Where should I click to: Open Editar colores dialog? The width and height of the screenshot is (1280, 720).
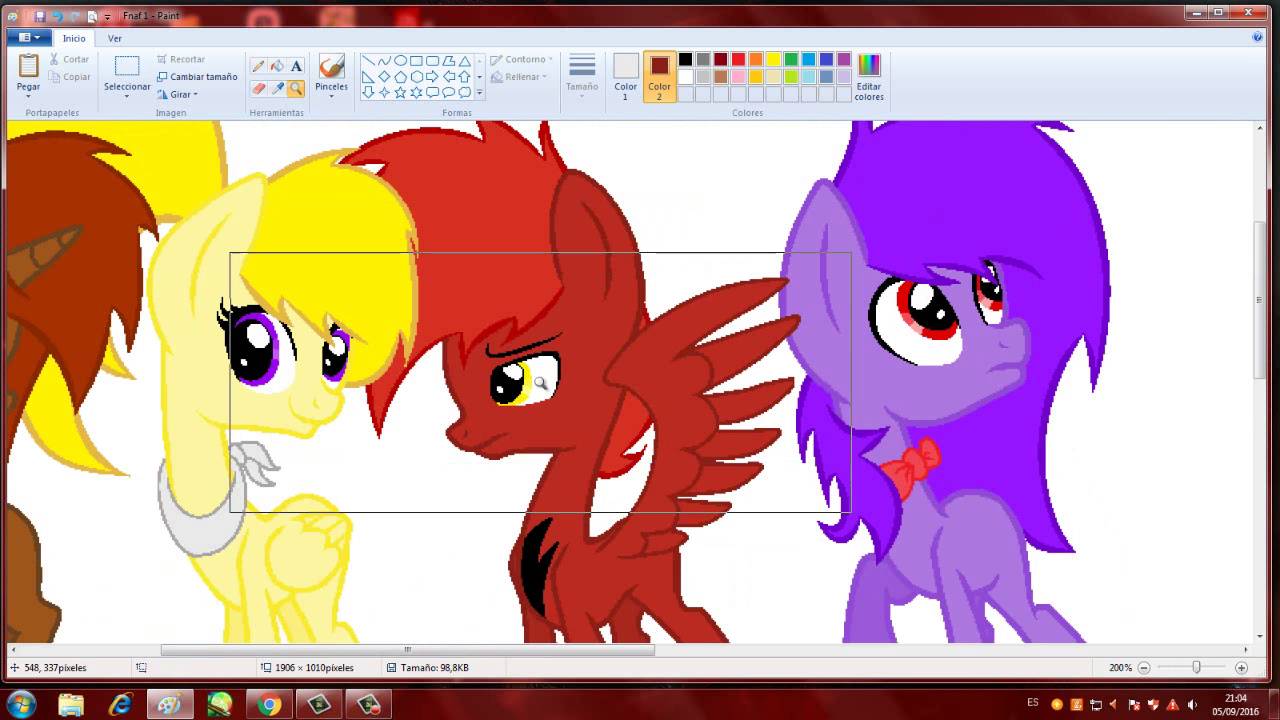click(868, 76)
